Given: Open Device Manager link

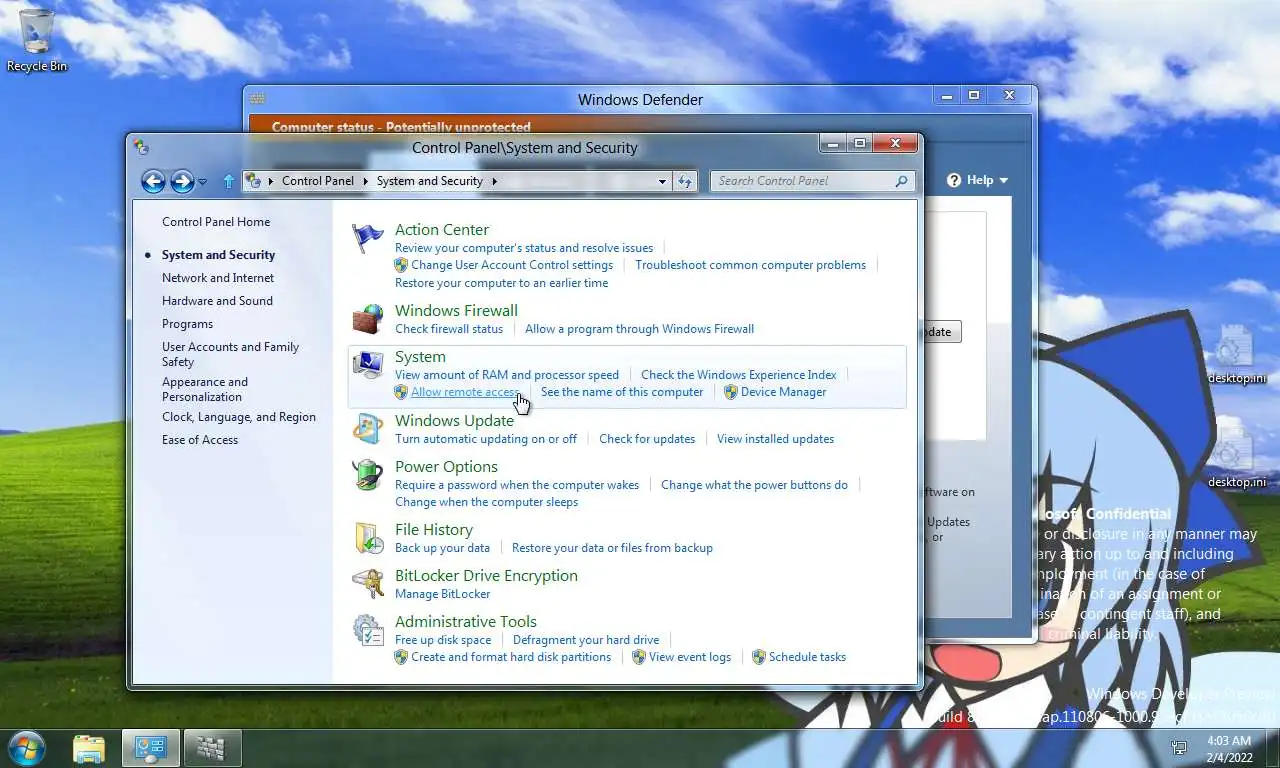Looking at the screenshot, I should click(x=784, y=392).
